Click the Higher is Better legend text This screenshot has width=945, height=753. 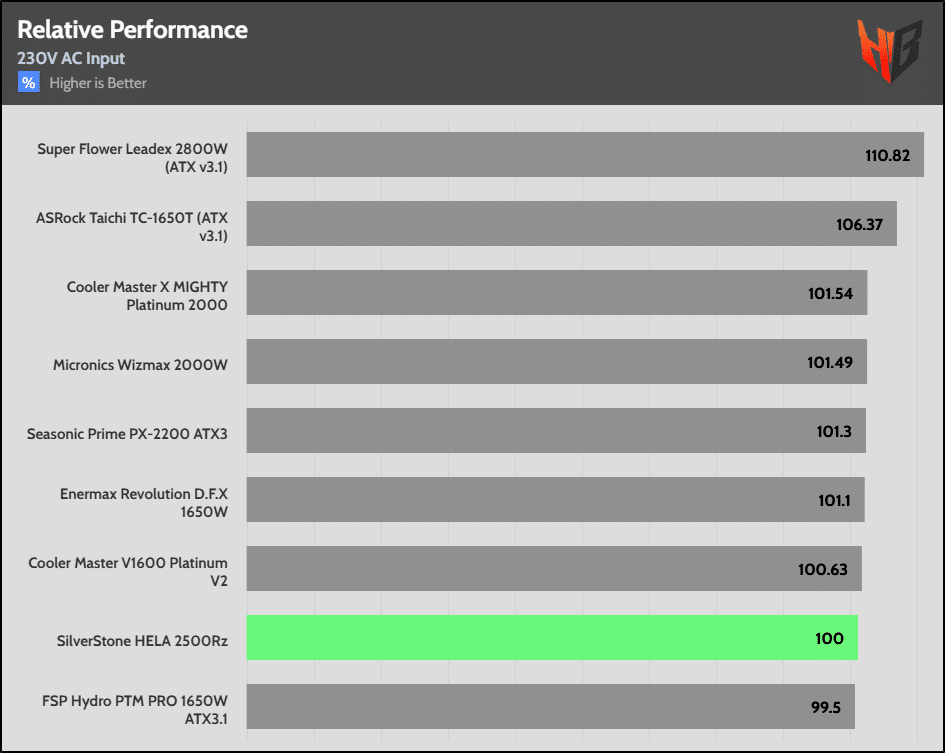pos(98,83)
